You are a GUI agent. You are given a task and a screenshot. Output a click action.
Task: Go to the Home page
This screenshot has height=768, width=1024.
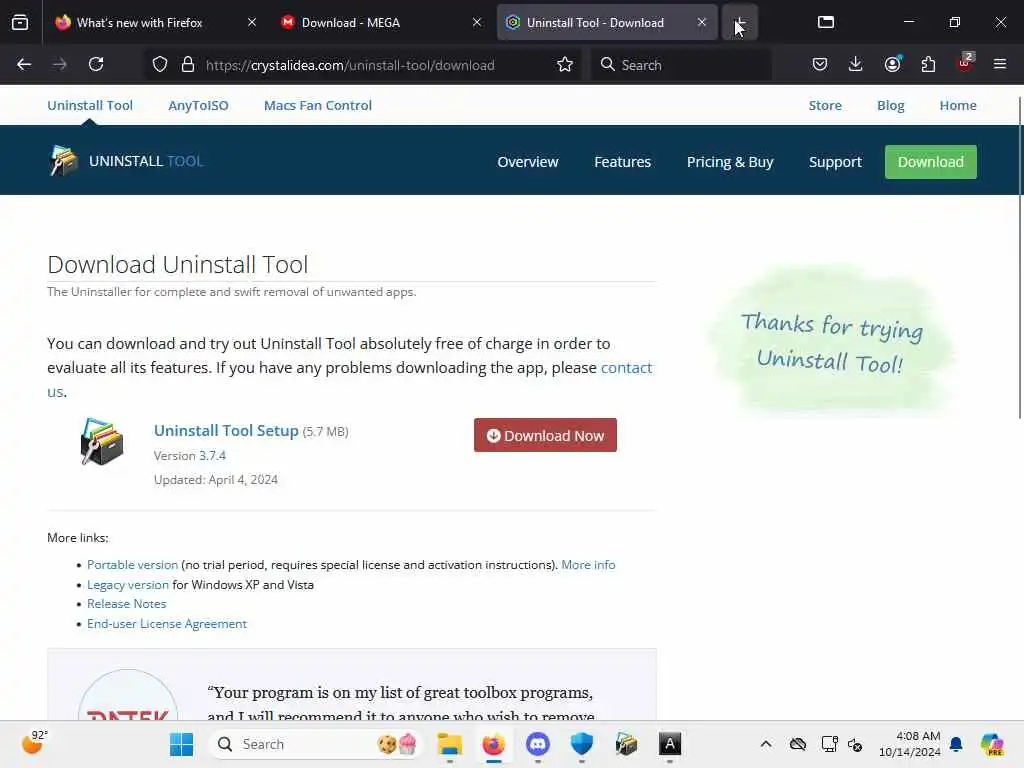point(957,106)
